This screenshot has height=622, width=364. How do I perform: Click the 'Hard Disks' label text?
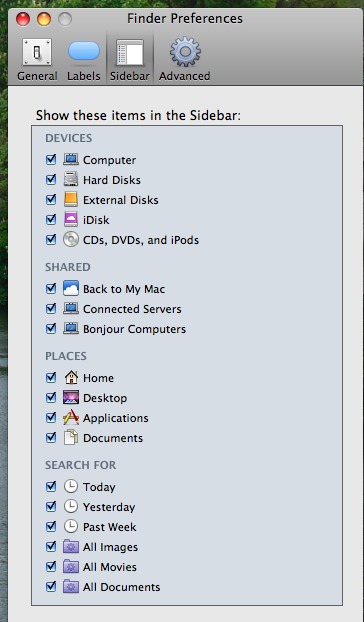112,180
